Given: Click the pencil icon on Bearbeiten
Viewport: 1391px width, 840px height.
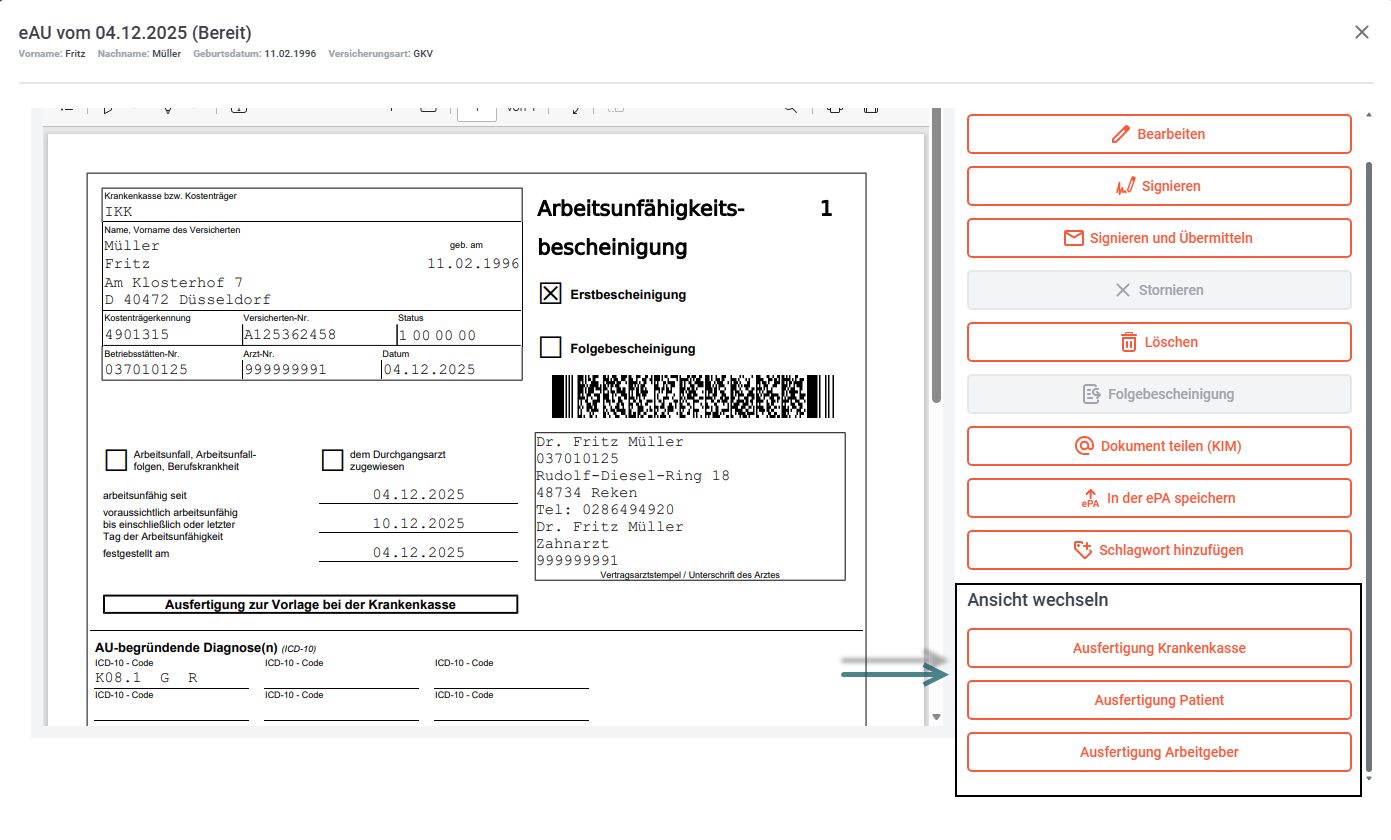Looking at the screenshot, I should coord(1121,134).
